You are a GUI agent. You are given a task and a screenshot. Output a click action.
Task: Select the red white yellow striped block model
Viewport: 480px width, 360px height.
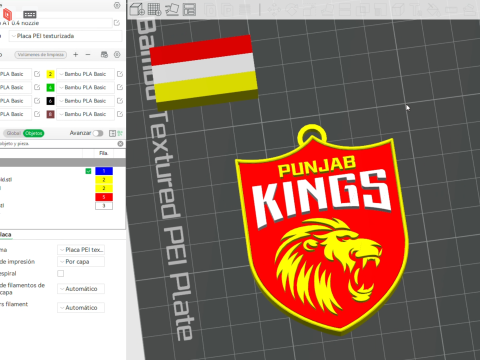203,72
